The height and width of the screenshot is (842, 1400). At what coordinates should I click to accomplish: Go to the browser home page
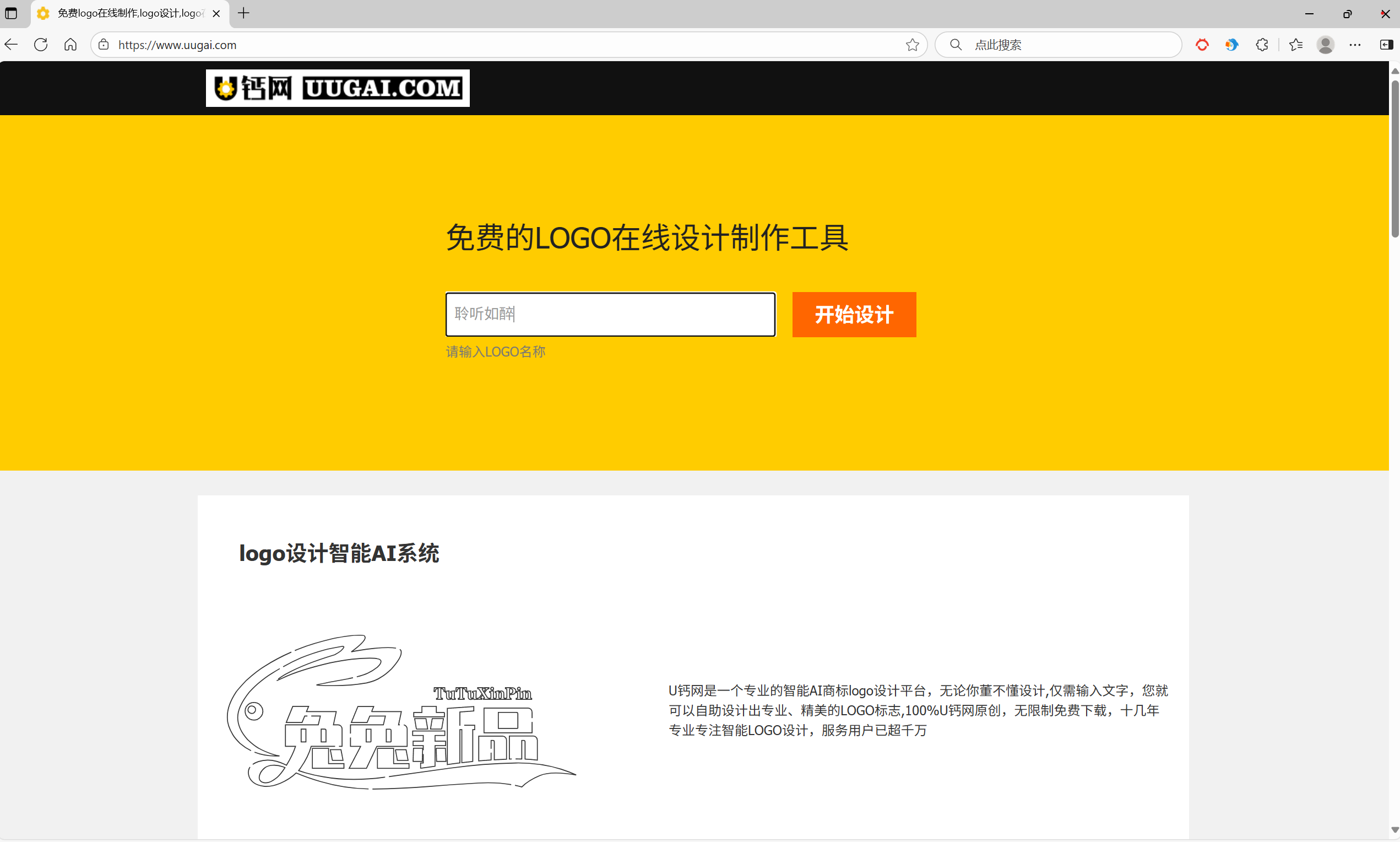pos(70,45)
